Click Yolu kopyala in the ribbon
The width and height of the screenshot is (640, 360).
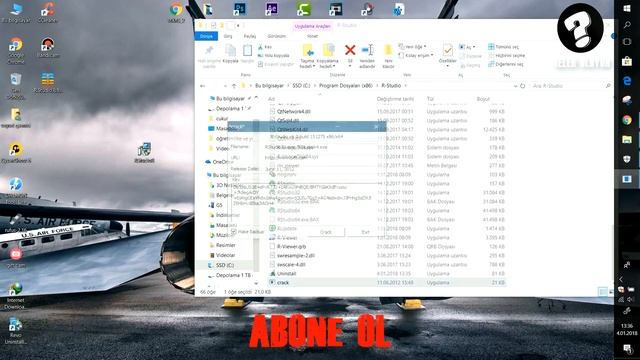coord(273,56)
